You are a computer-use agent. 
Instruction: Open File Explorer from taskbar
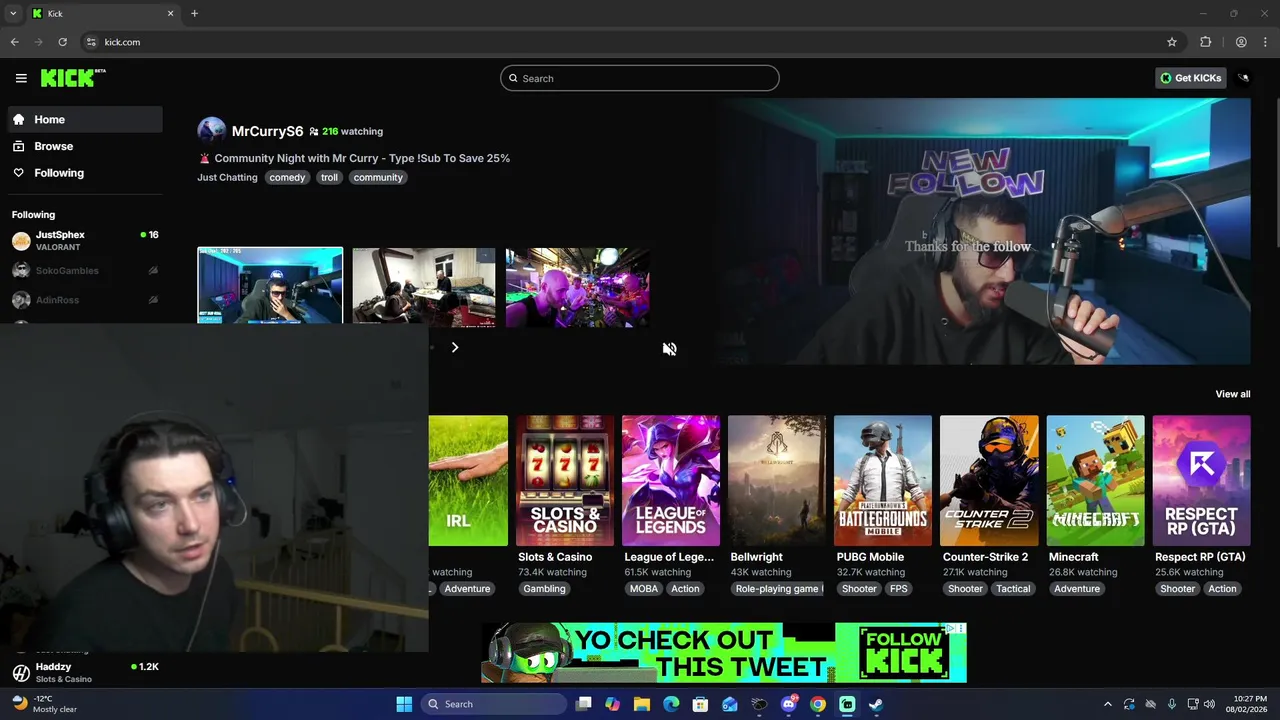642,704
